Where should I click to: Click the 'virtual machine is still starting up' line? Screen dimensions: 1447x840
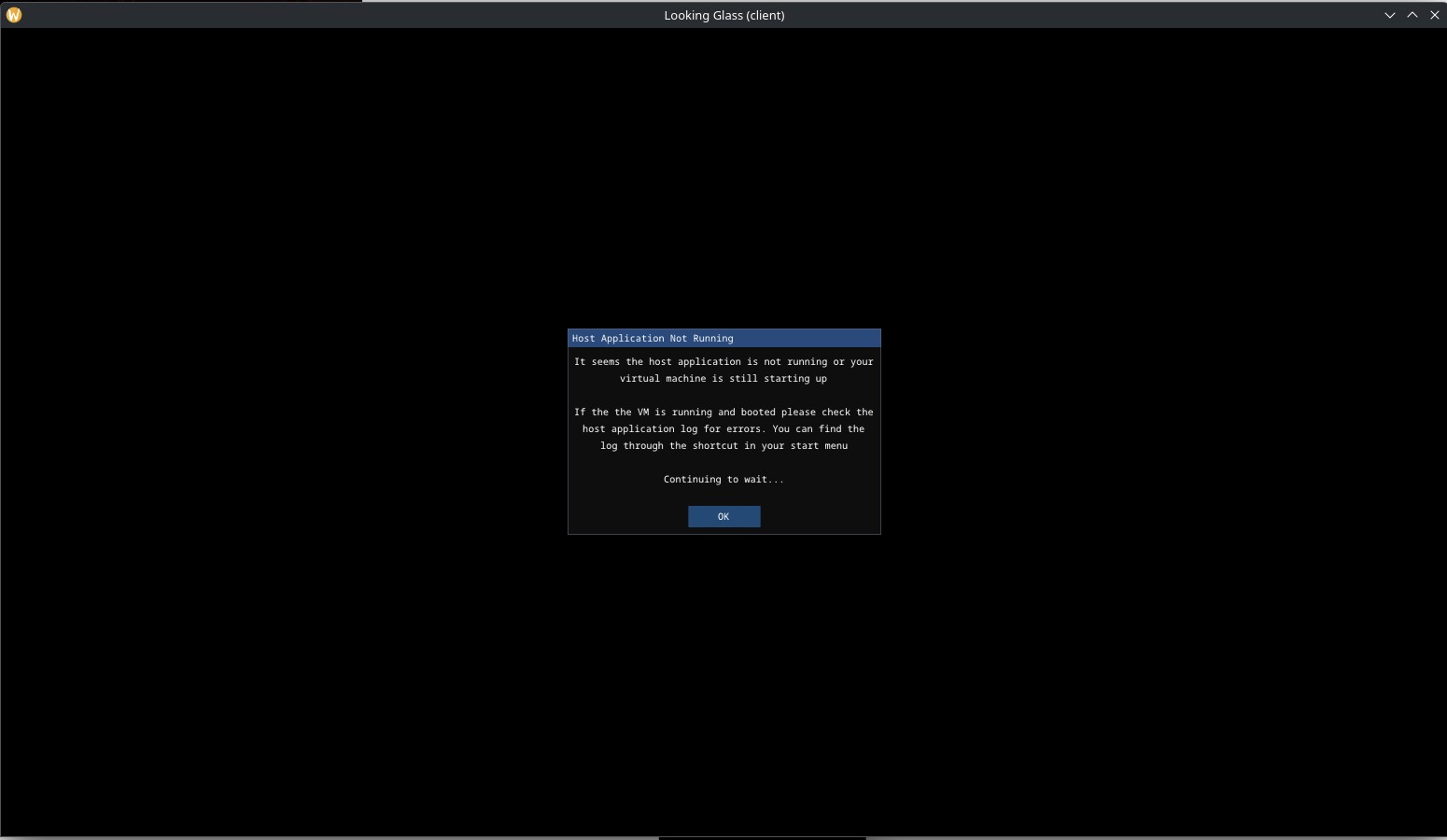pos(723,378)
